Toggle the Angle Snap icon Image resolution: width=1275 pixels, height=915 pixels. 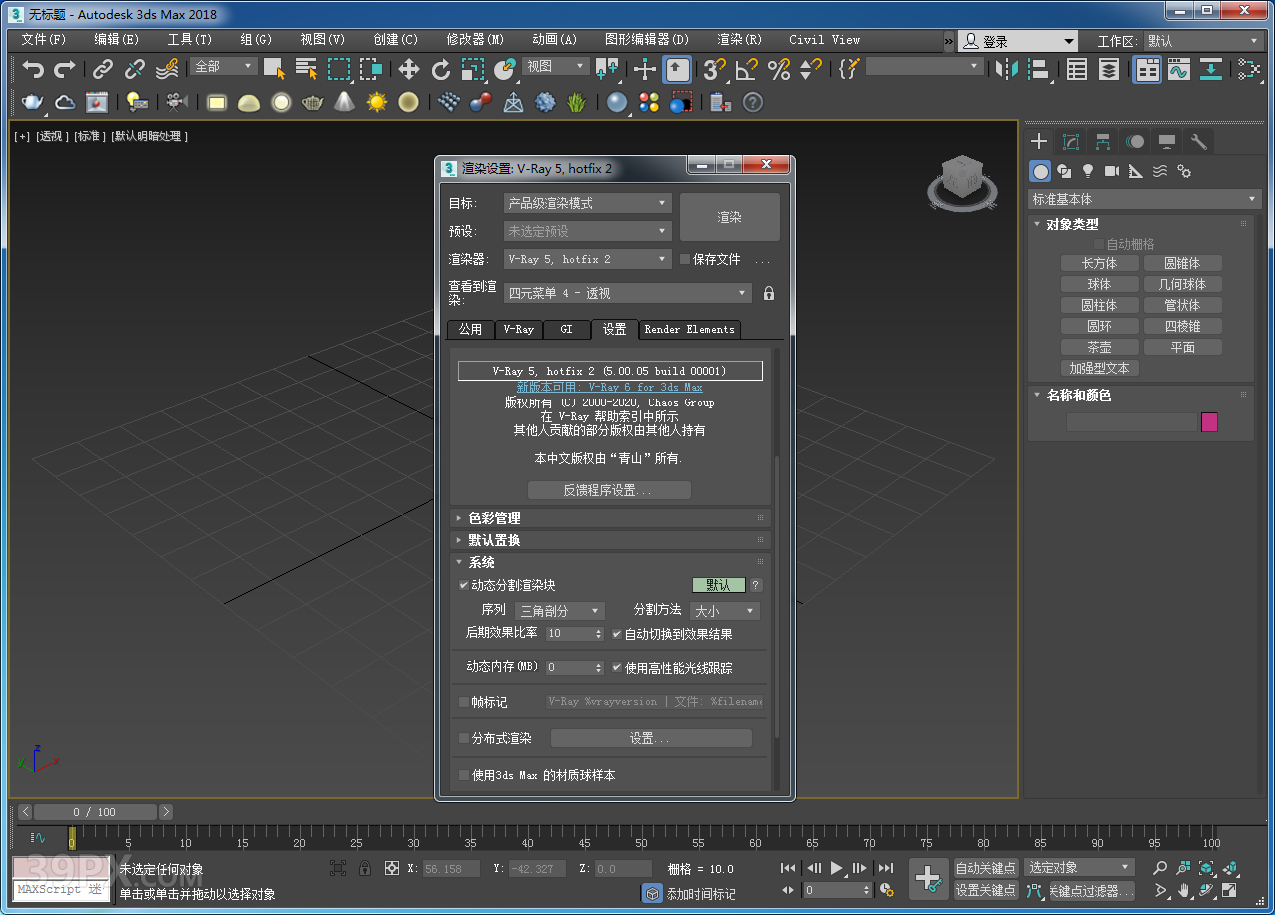746,69
